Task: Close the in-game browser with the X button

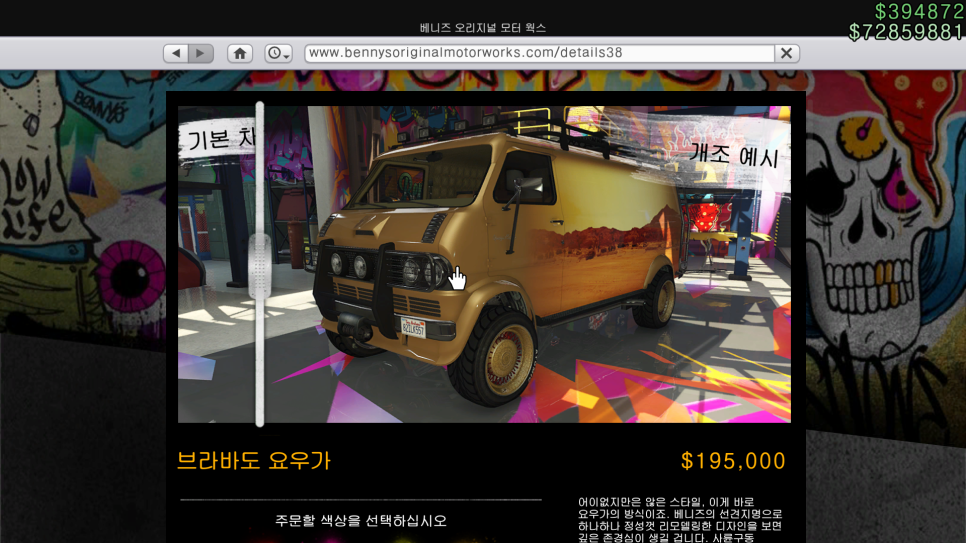Action: 787,53
